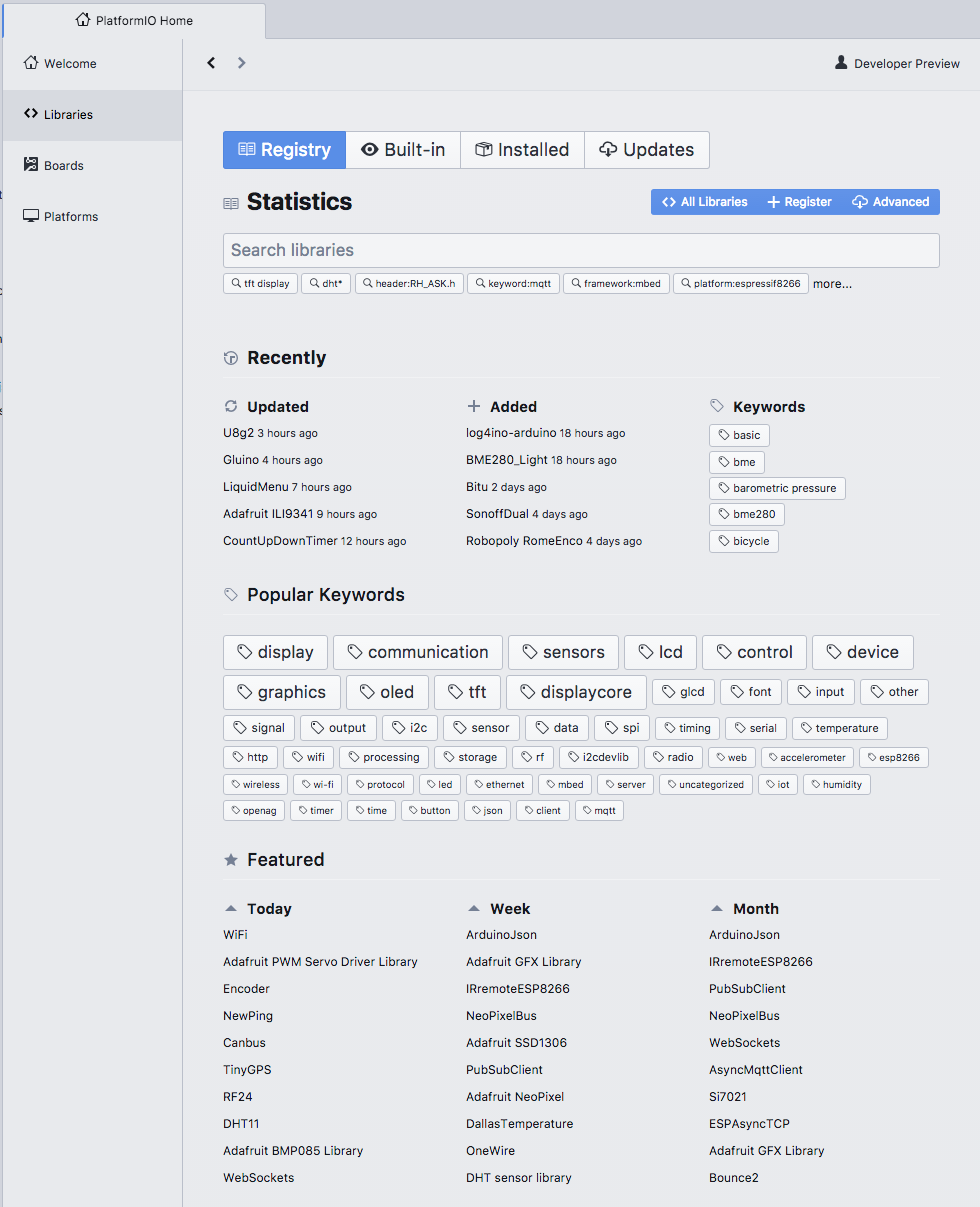Open log4ino-arduino library
The width and height of the screenshot is (980, 1207).
tap(511, 433)
